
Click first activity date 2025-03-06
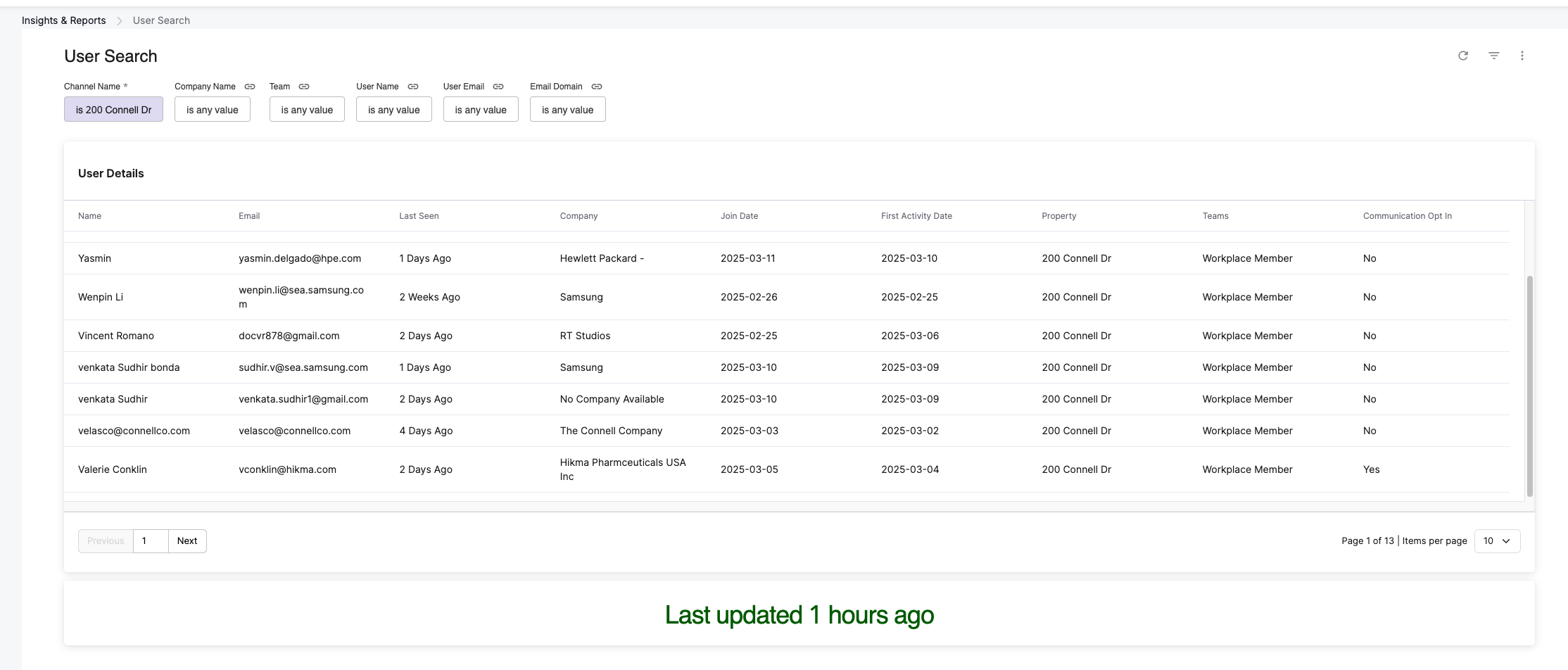(x=910, y=336)
